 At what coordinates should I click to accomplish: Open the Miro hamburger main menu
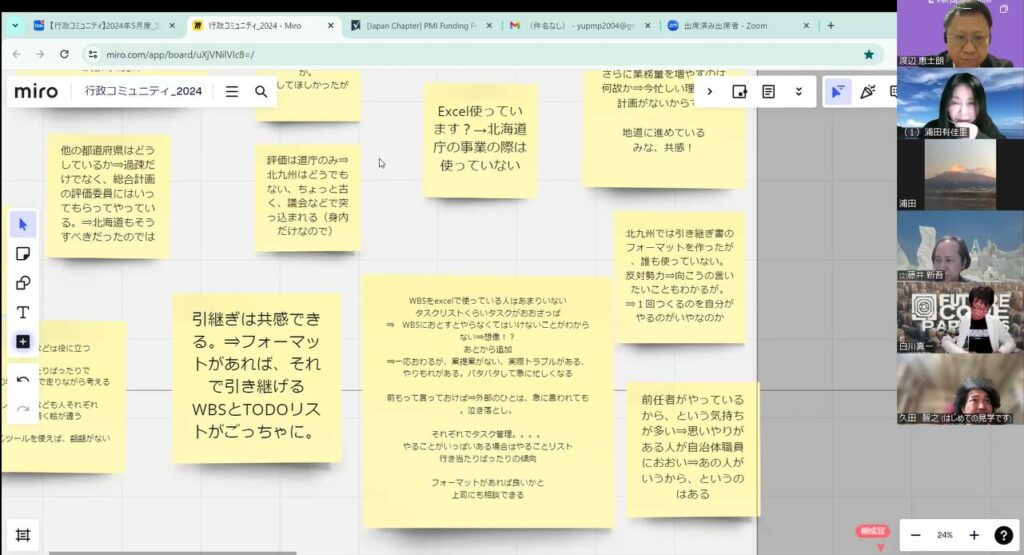pyautogui.click(x=232, y=92)
